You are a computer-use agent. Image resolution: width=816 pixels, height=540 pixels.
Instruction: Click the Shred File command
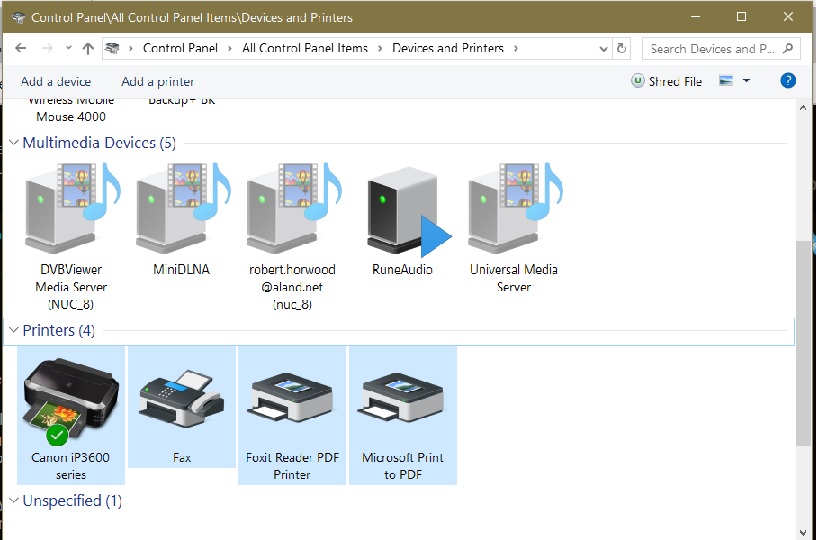[x=667, y=81]
